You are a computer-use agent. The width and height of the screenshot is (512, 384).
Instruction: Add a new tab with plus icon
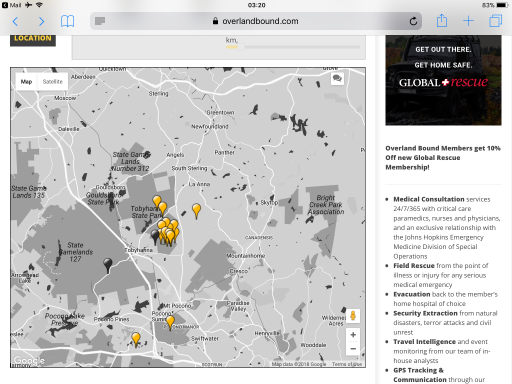(x=468, y=21)
